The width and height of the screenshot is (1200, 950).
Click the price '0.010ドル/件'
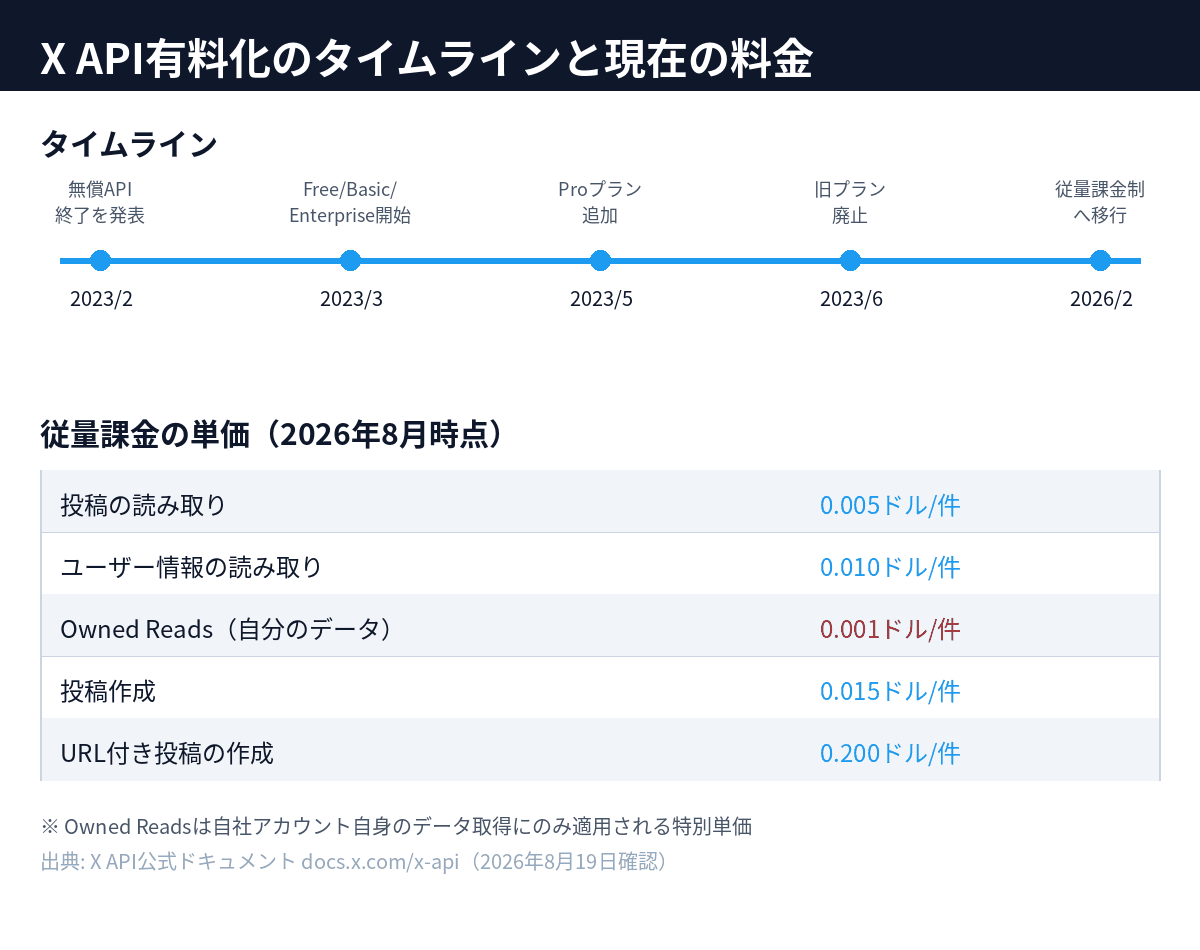(x=890, y=567)
